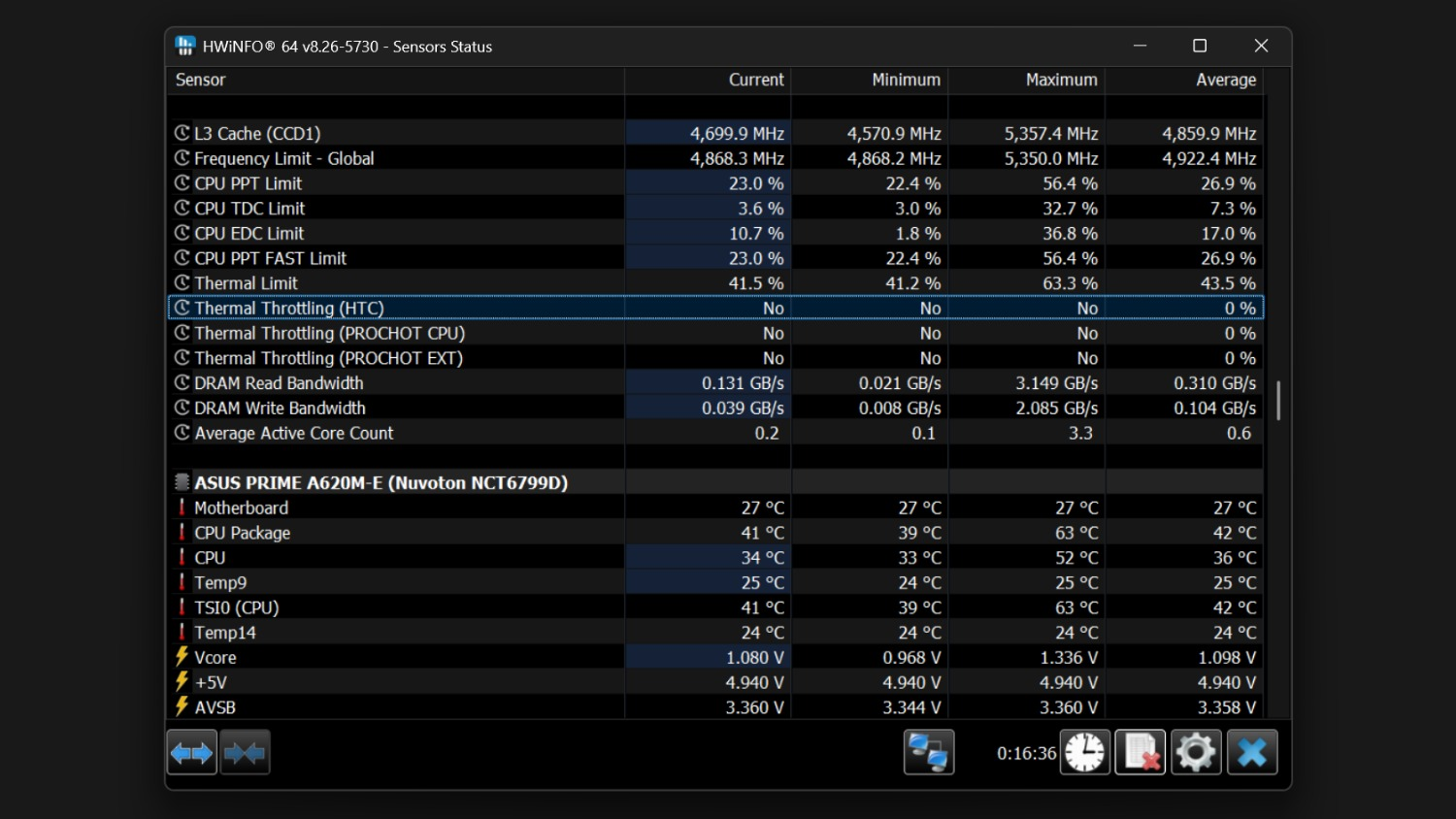Viewport: 1456px width, 819px height.
Task: Click the logging sheet icon with red X
Action: [x=1140, y=753]
